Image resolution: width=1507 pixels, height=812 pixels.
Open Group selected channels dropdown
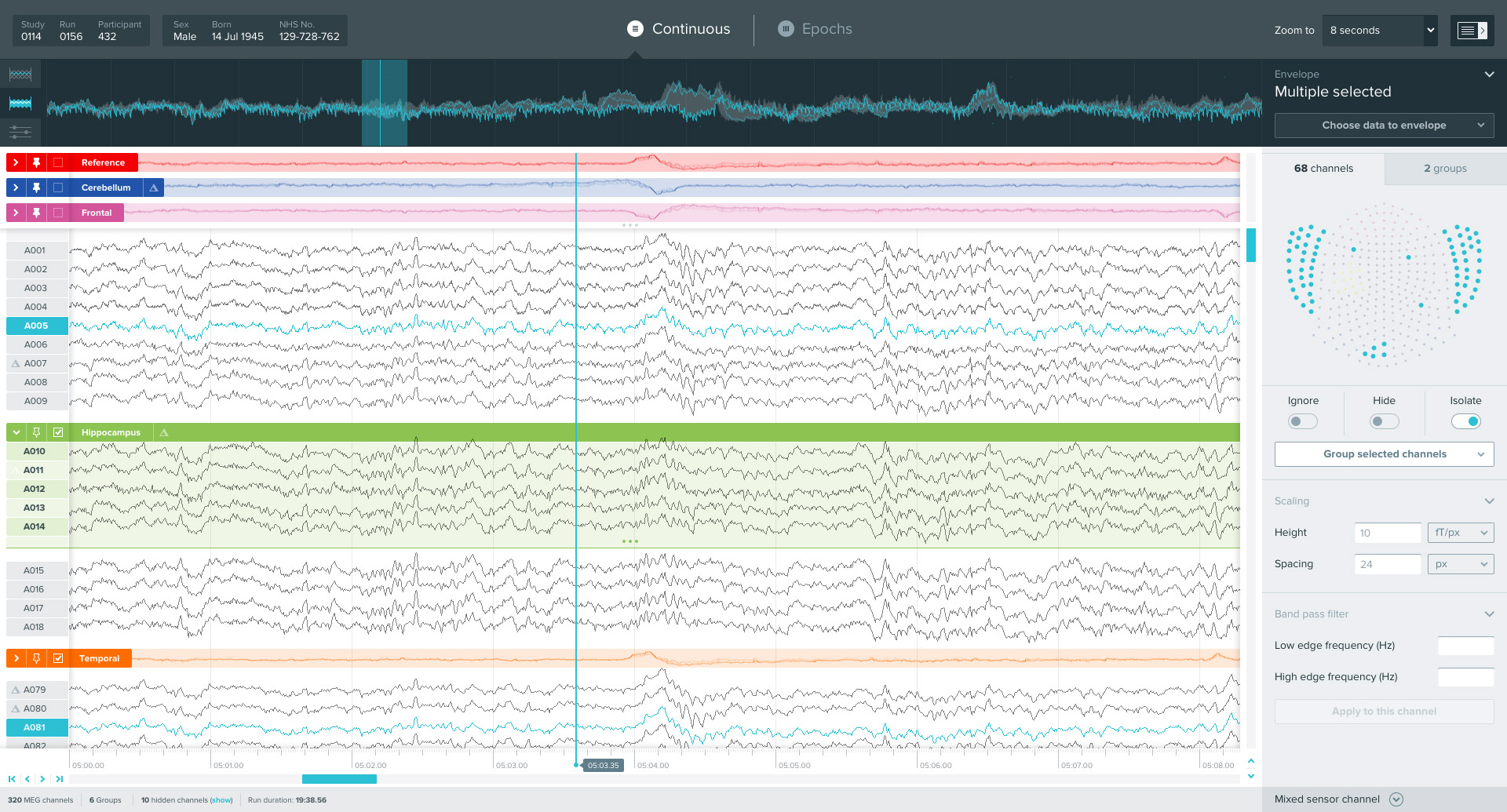point(1385,454)
